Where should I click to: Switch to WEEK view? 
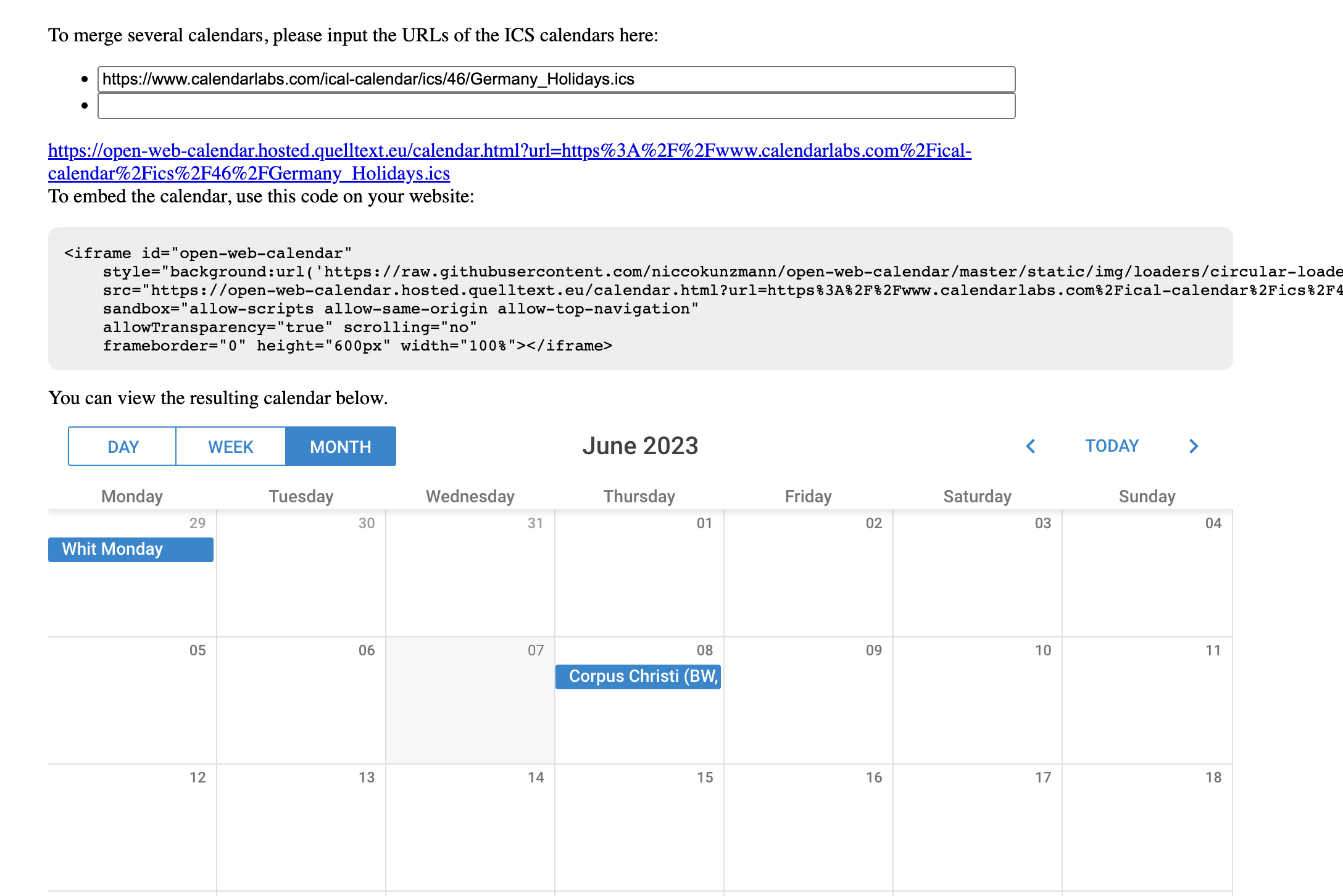230,446
